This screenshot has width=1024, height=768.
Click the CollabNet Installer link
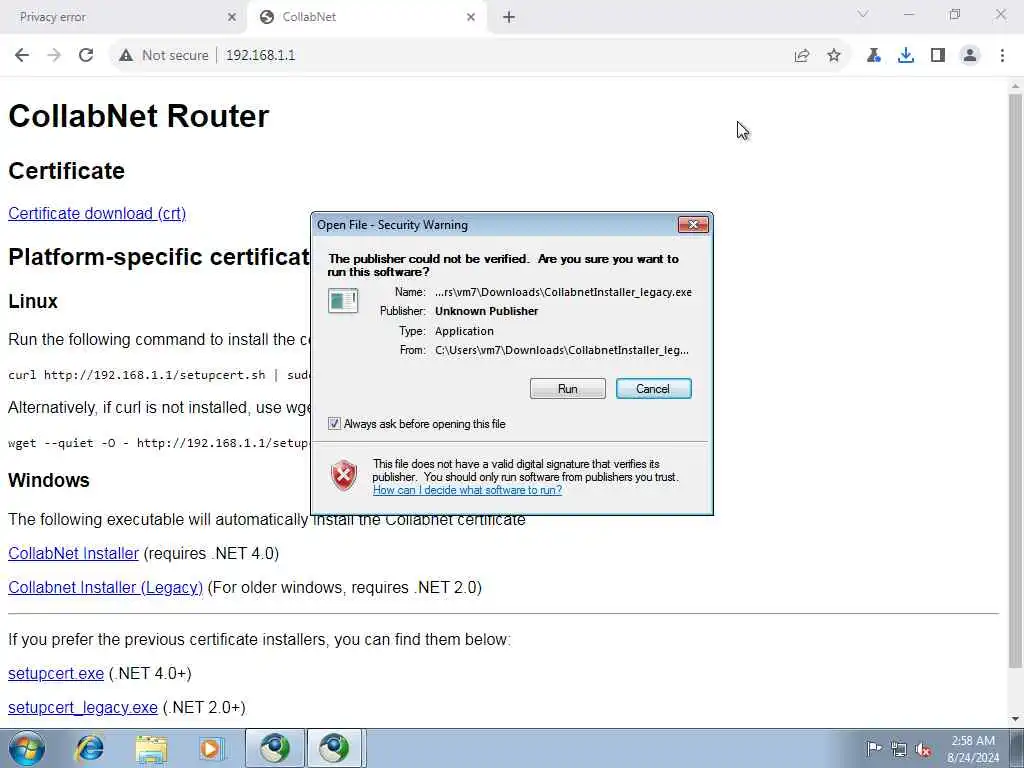(x=73, y=553)
